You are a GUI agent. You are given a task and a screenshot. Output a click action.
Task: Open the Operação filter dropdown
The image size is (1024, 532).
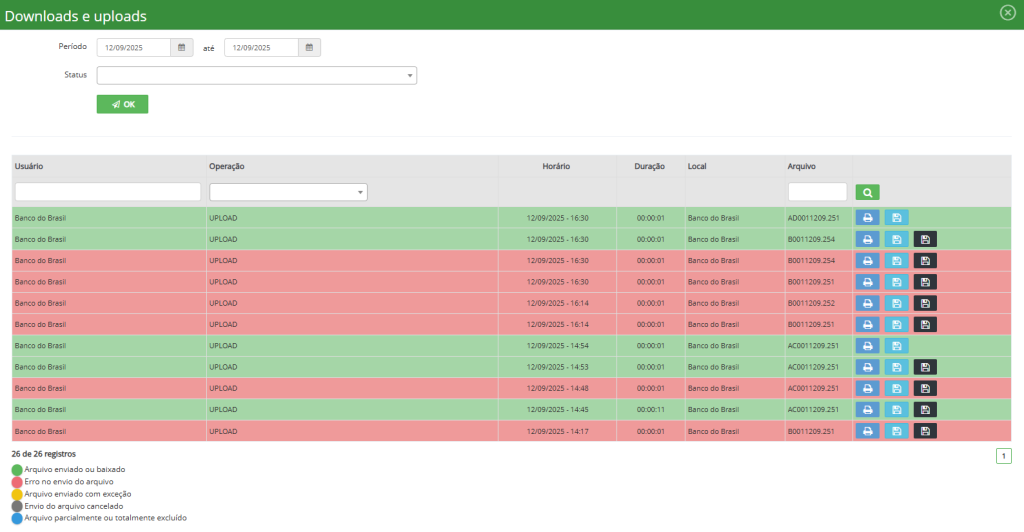pyautogui.click(x=288, y=192)
